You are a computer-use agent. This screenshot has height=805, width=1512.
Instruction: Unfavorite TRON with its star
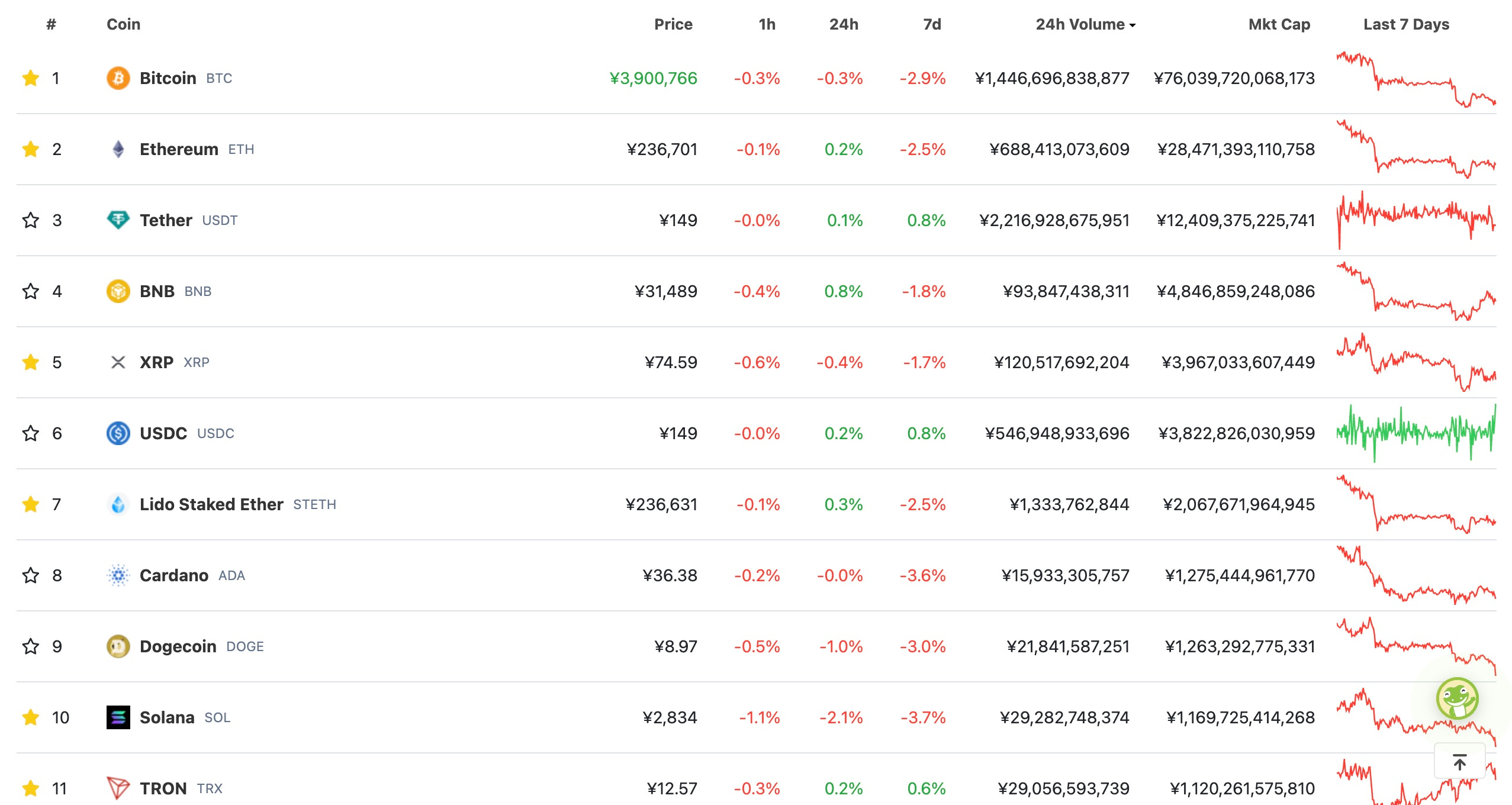[x=31, y=788]
